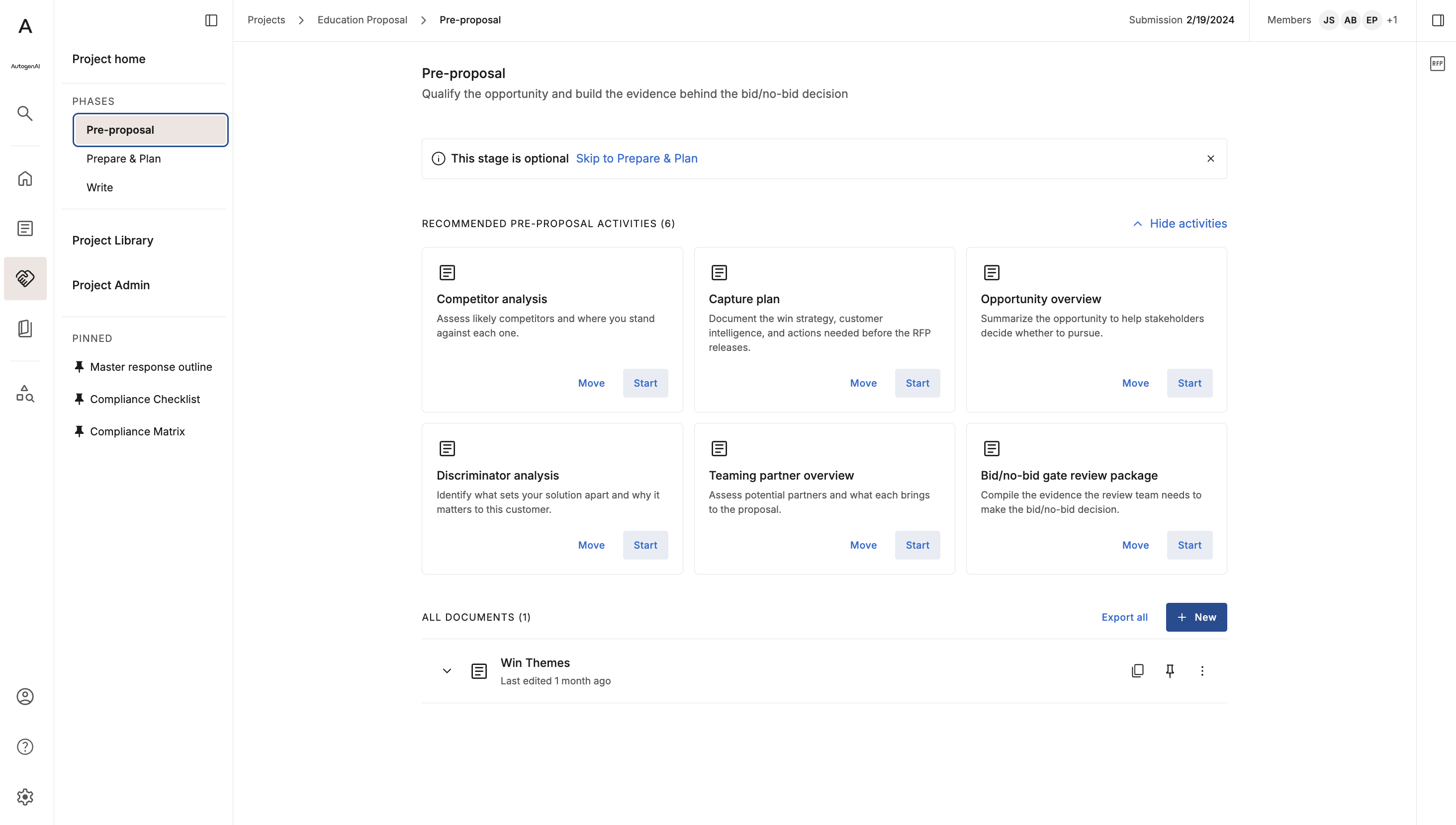Select the handshake projects icon
The width and height of the screenshot is (1456, 825).
coord(25,278)
